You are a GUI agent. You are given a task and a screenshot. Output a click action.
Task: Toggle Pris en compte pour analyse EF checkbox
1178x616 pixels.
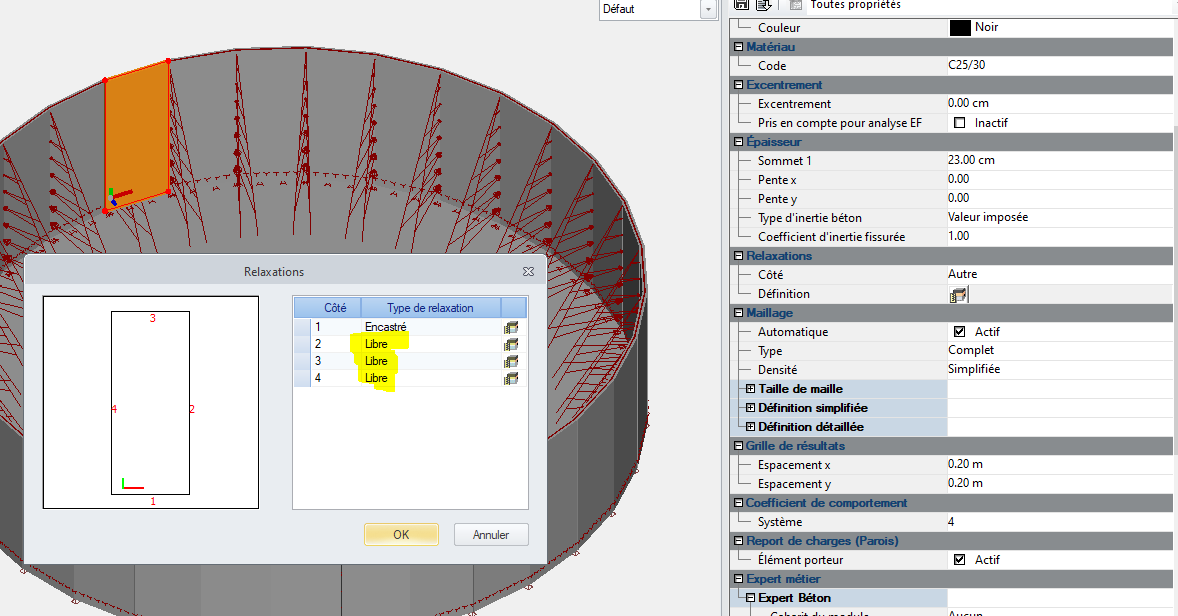coord(959,122)
